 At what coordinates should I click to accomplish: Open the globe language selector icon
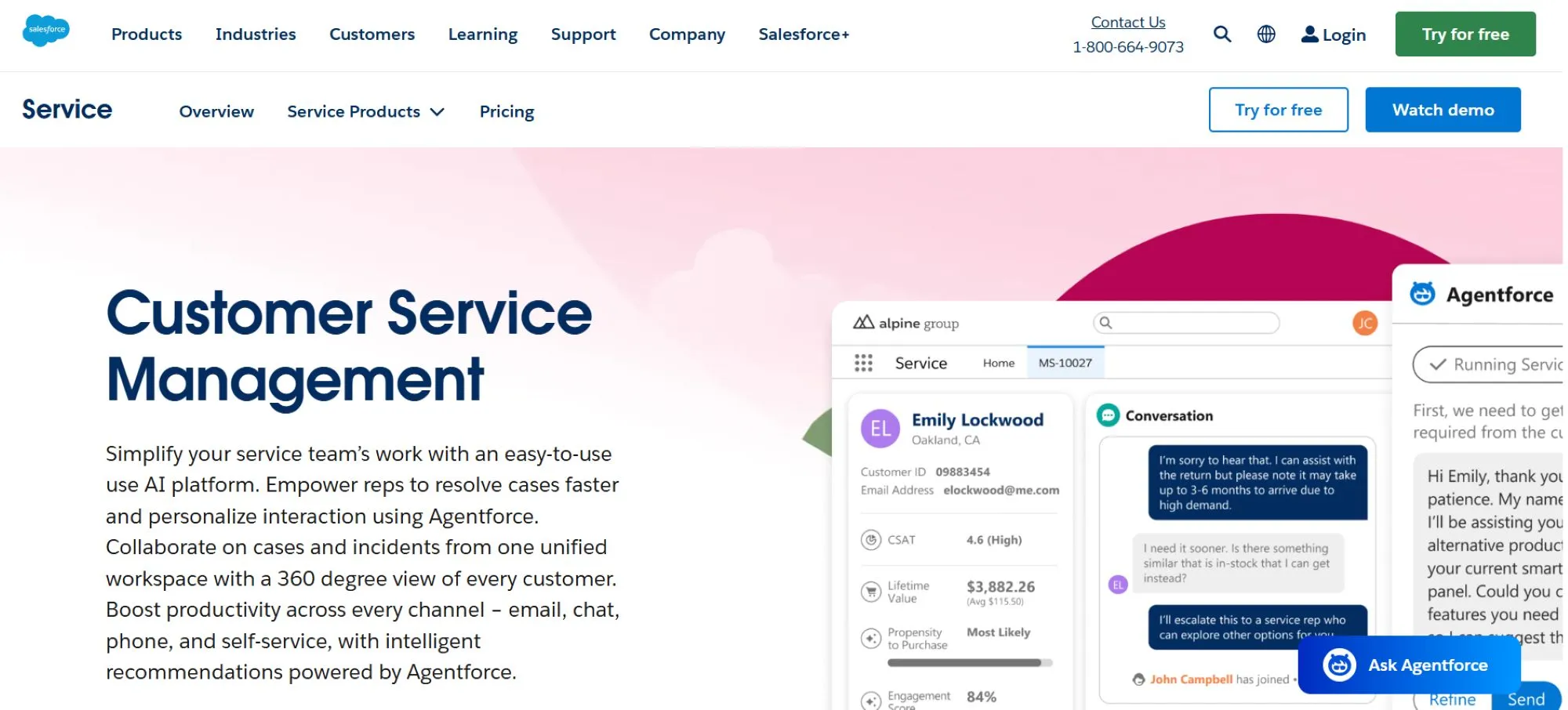(1266, 34)
